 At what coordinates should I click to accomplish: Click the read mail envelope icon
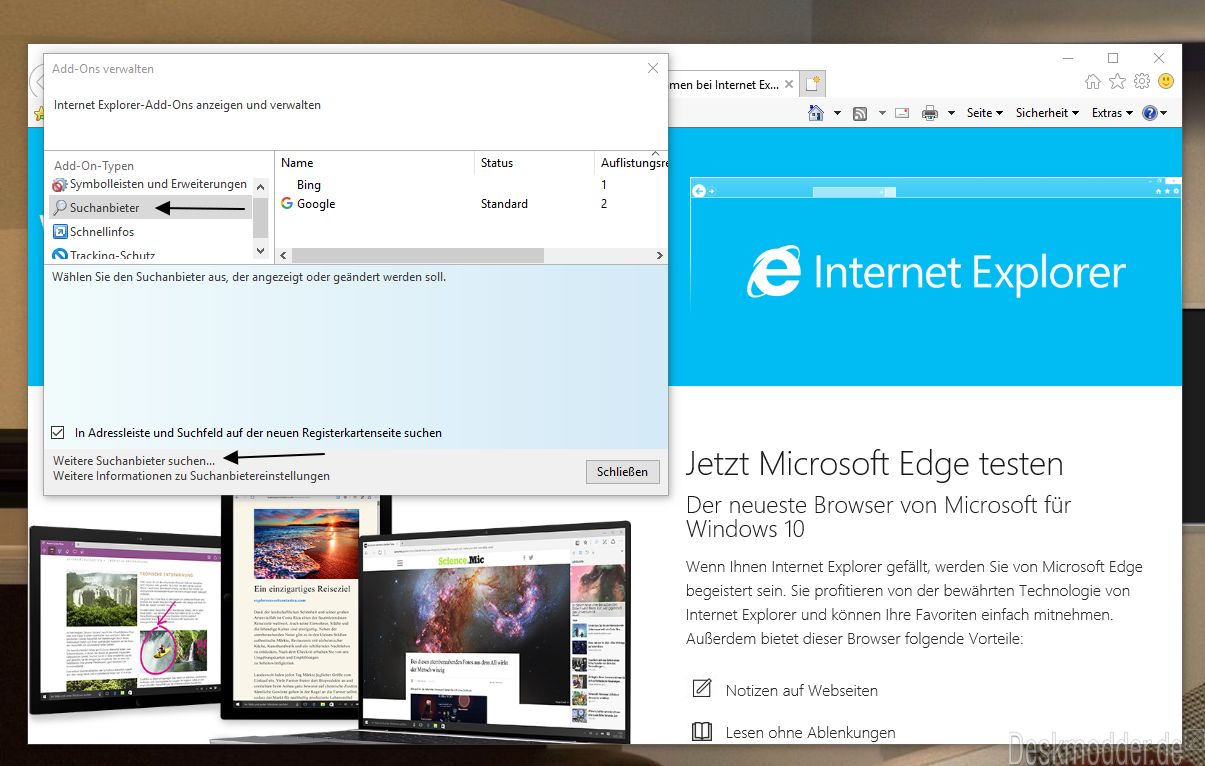(902, 113)
